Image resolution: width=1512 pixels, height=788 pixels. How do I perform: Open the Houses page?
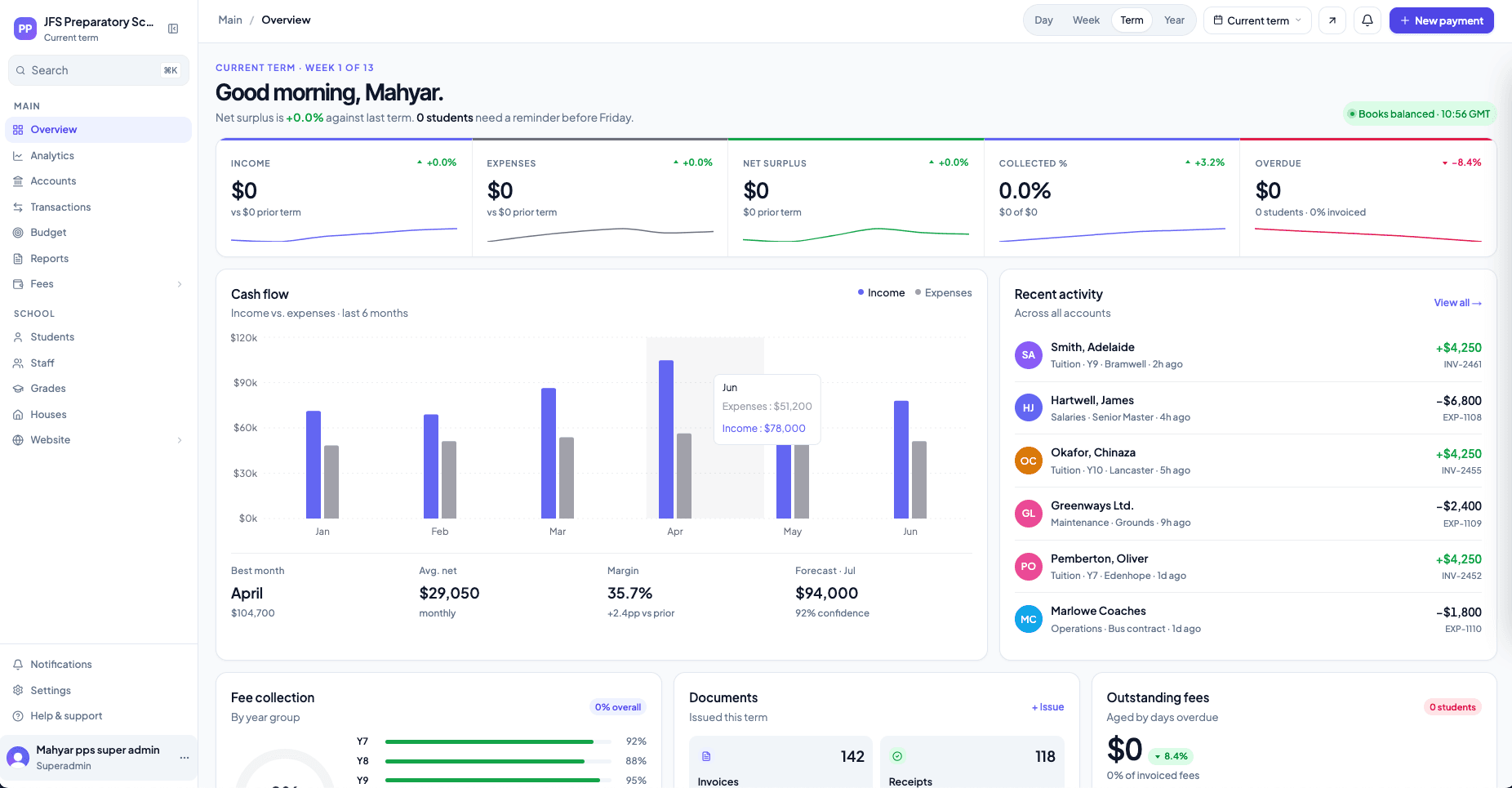click(99, 415)
